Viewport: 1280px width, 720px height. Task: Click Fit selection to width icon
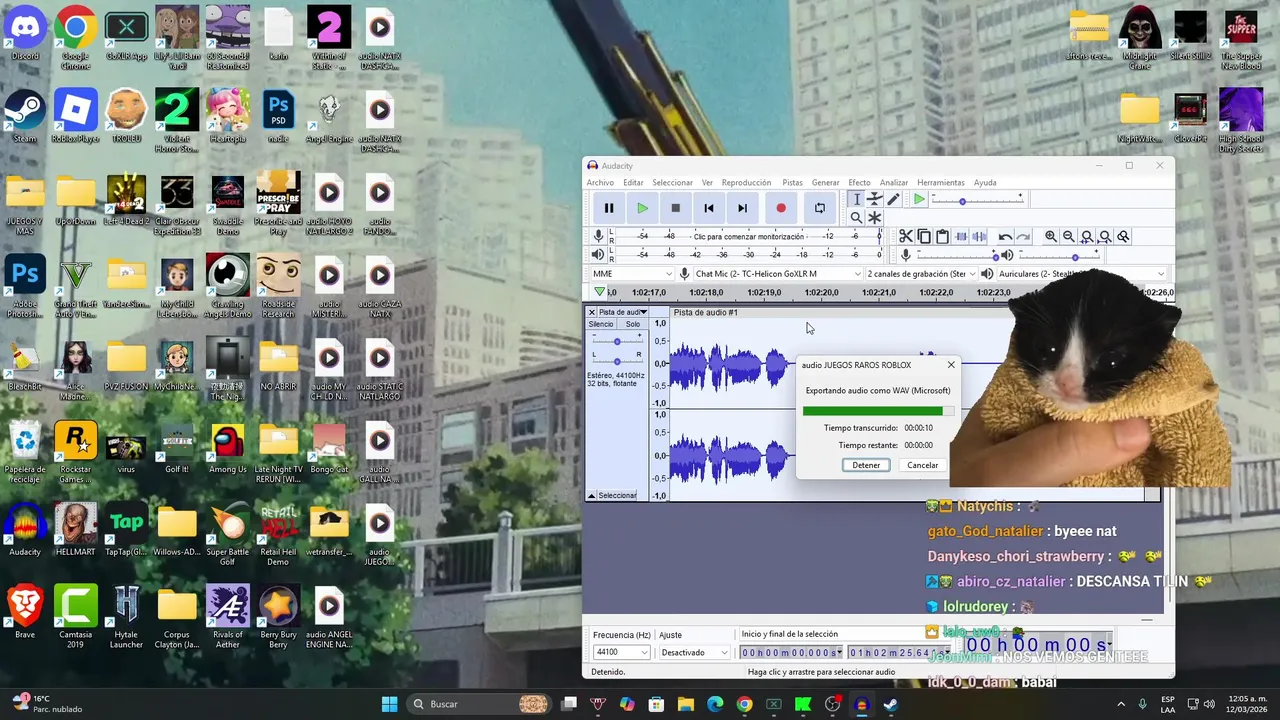1087,236
